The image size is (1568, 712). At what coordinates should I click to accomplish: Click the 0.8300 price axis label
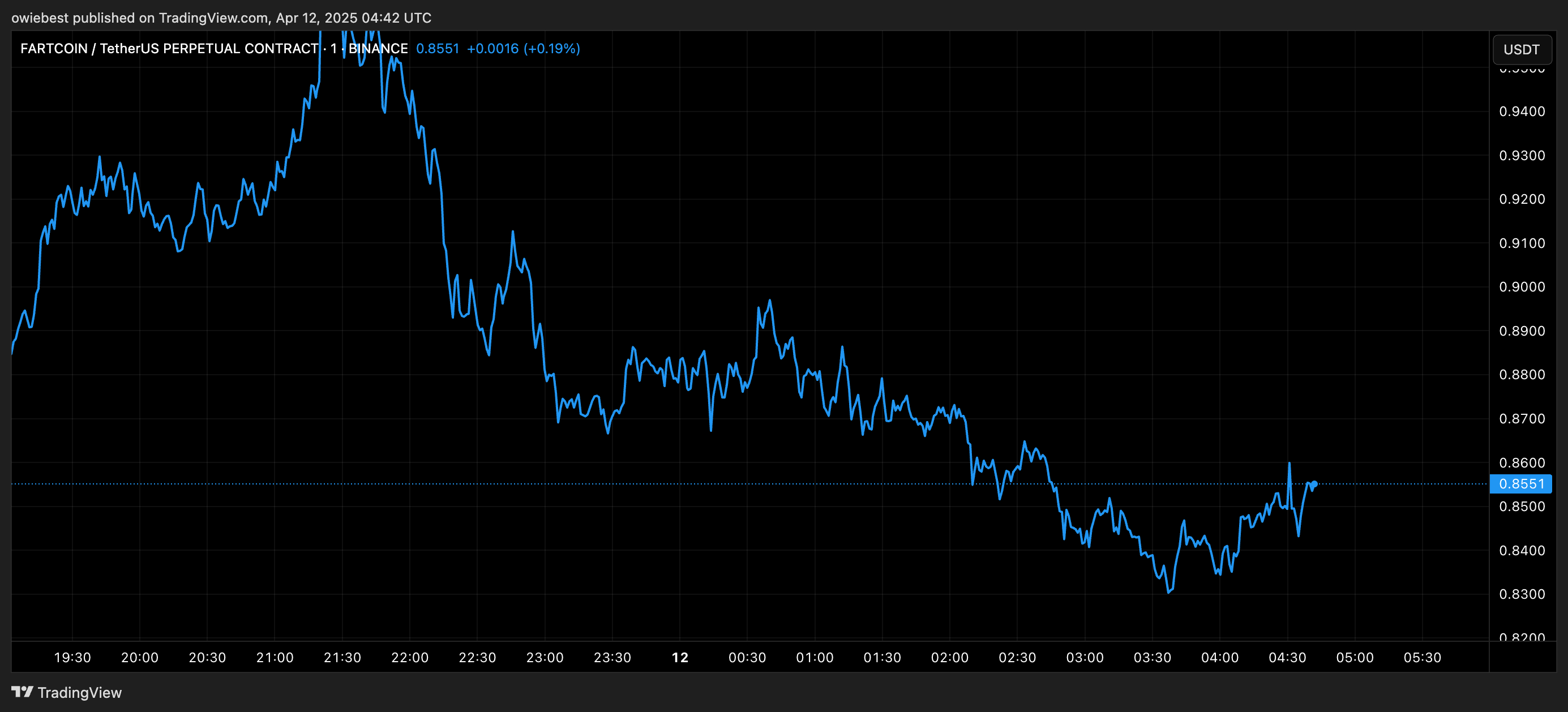click(1521, 594)
